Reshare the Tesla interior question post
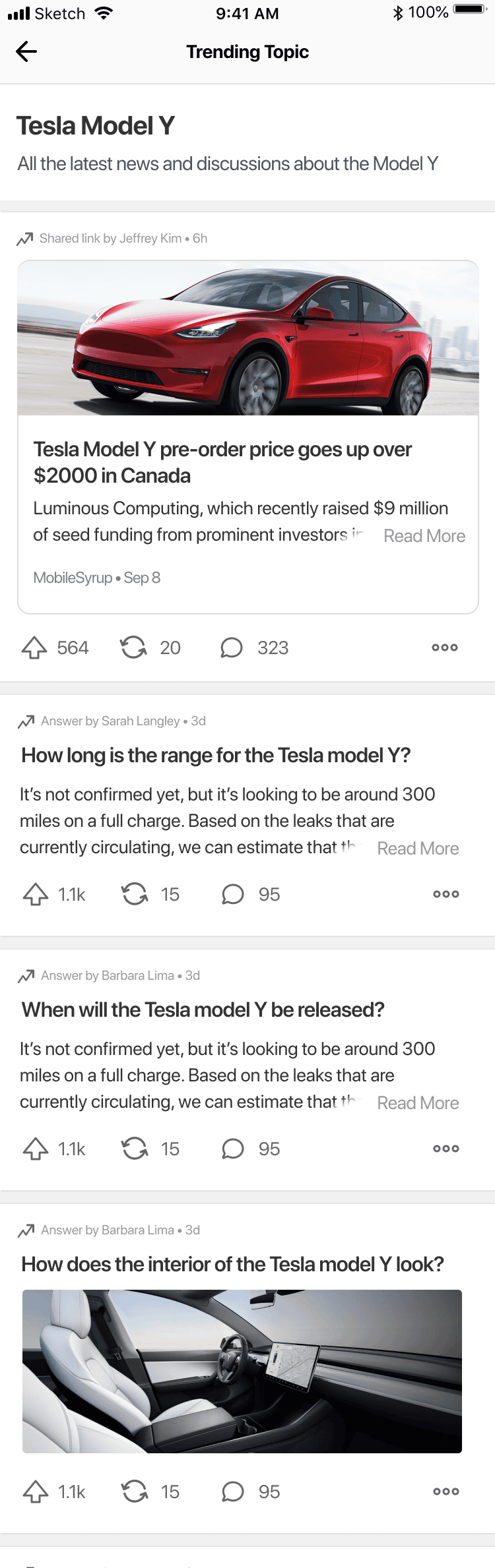Screen dimensions: 495x1568 (135, 1492)
